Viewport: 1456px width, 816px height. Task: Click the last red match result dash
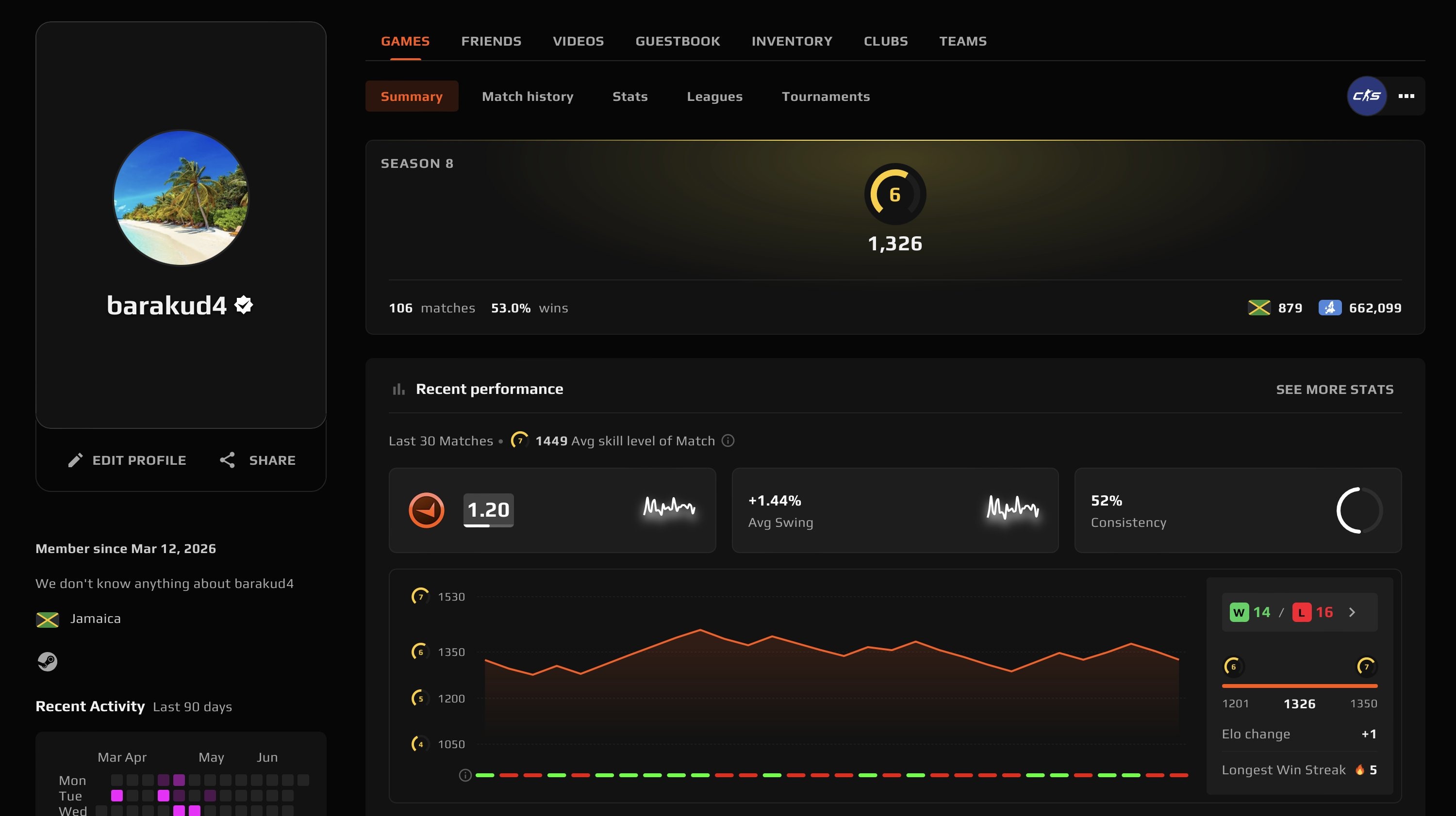(x=1178, y=775)
